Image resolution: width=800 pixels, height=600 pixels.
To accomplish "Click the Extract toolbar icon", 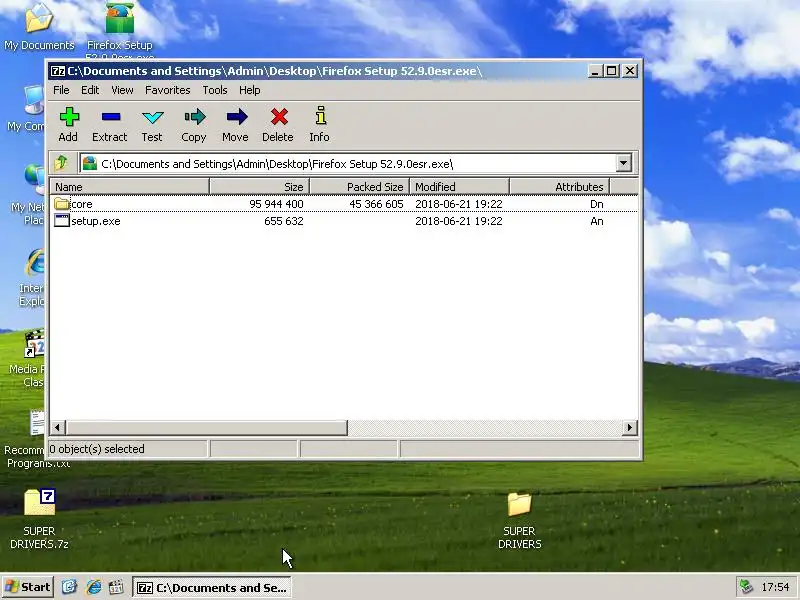I will [x=110, y=117].
